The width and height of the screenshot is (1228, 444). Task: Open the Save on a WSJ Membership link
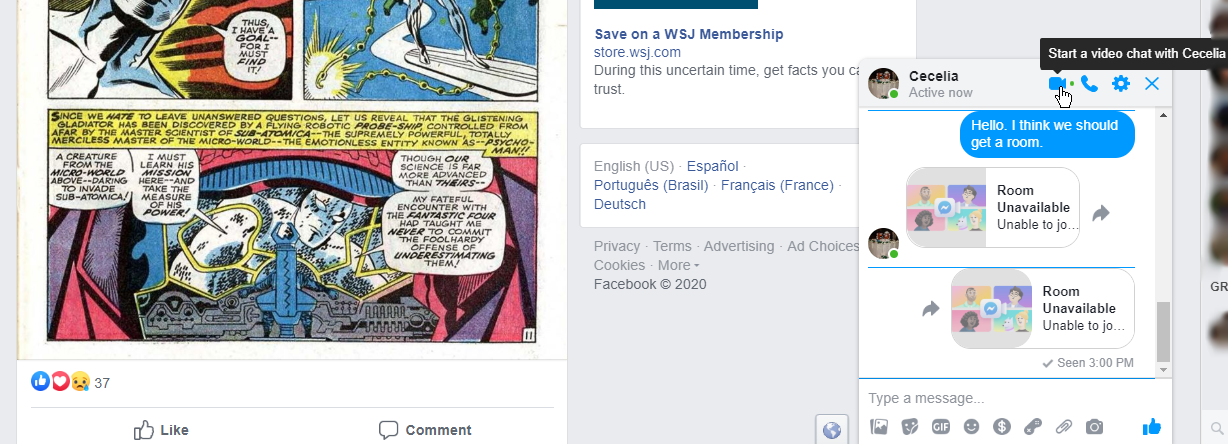click(689, 34)
